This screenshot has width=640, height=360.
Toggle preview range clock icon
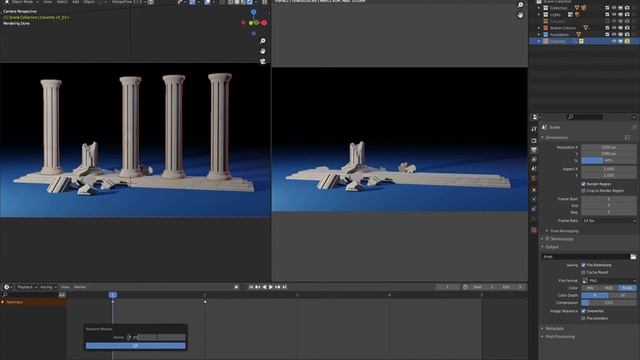[465, 287]
